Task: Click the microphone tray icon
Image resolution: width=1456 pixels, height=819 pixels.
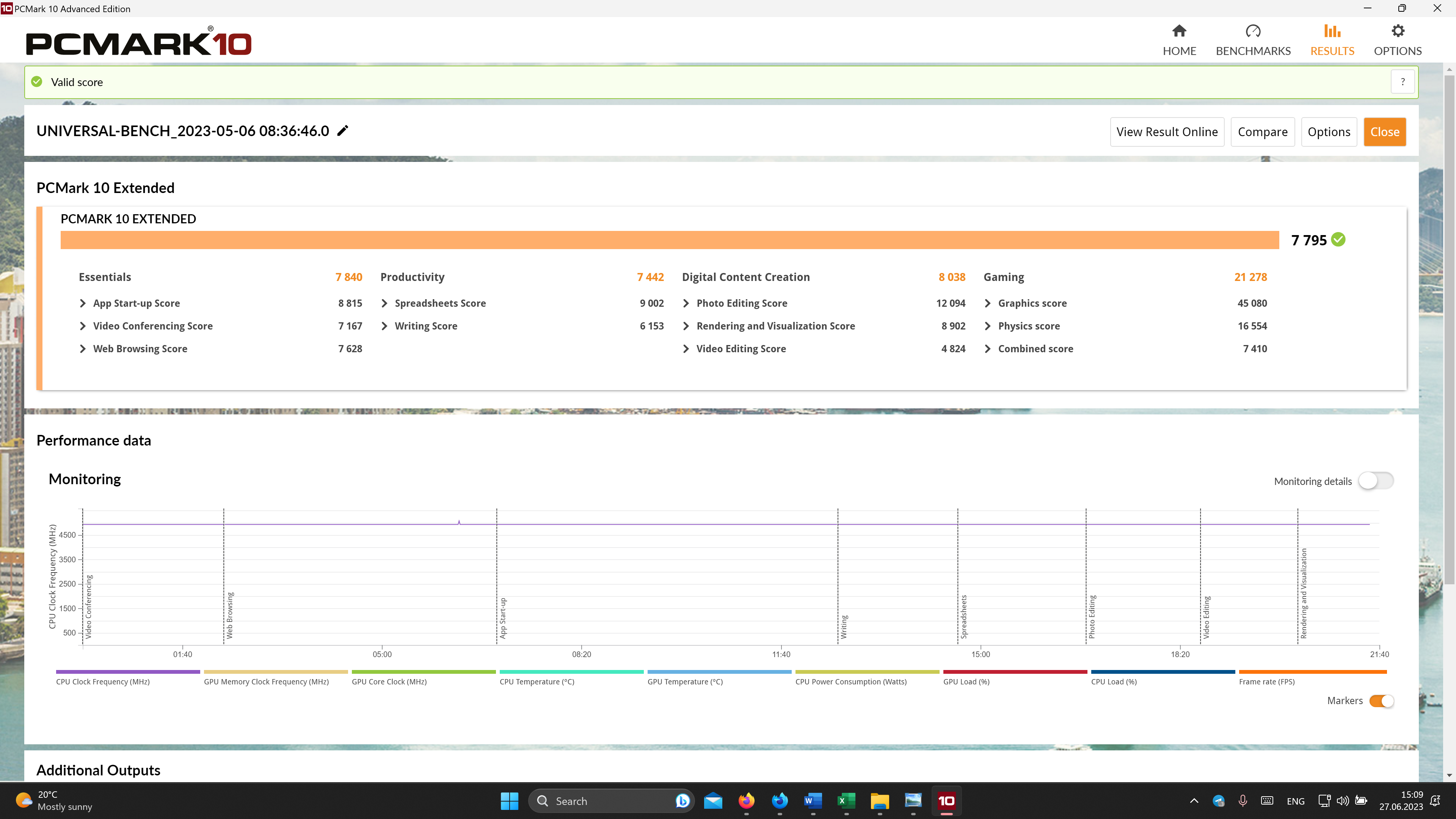Action: pos(1243,801)
